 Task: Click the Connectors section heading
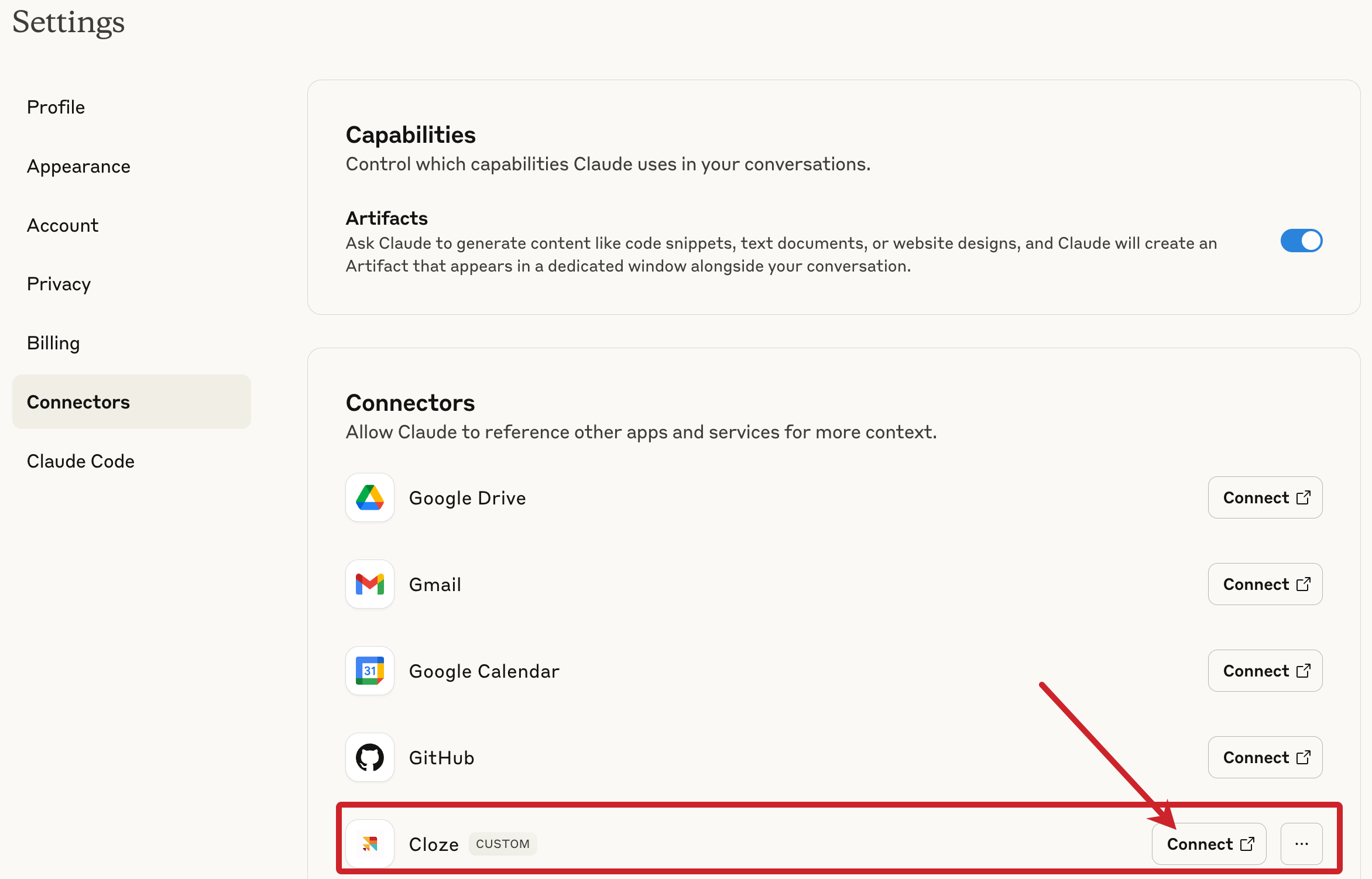(410, 403)
